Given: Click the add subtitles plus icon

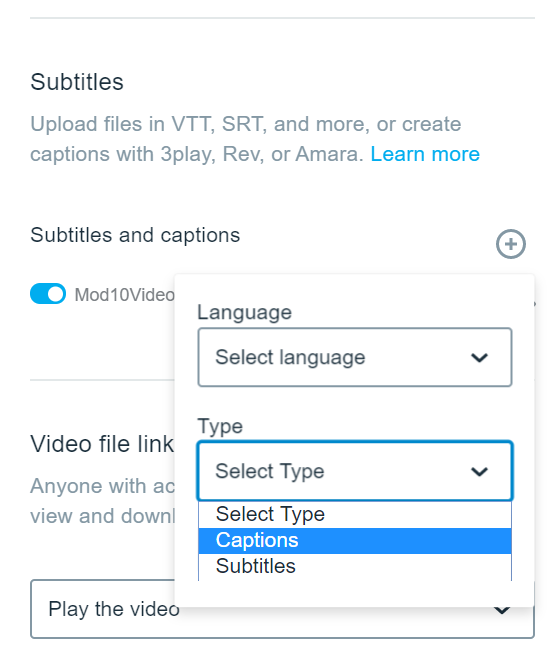Looking at the screenshot, I should click(x=510, y=244).
